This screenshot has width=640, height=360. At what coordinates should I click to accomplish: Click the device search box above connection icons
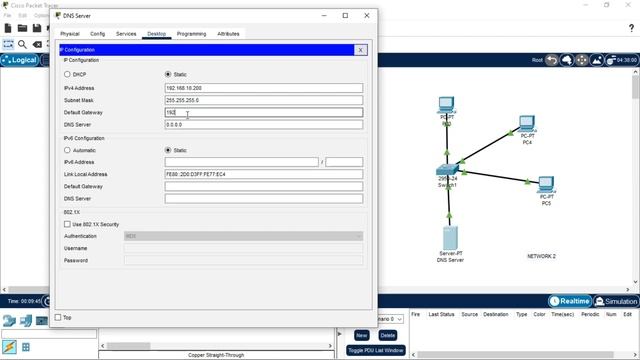[49, 334]
